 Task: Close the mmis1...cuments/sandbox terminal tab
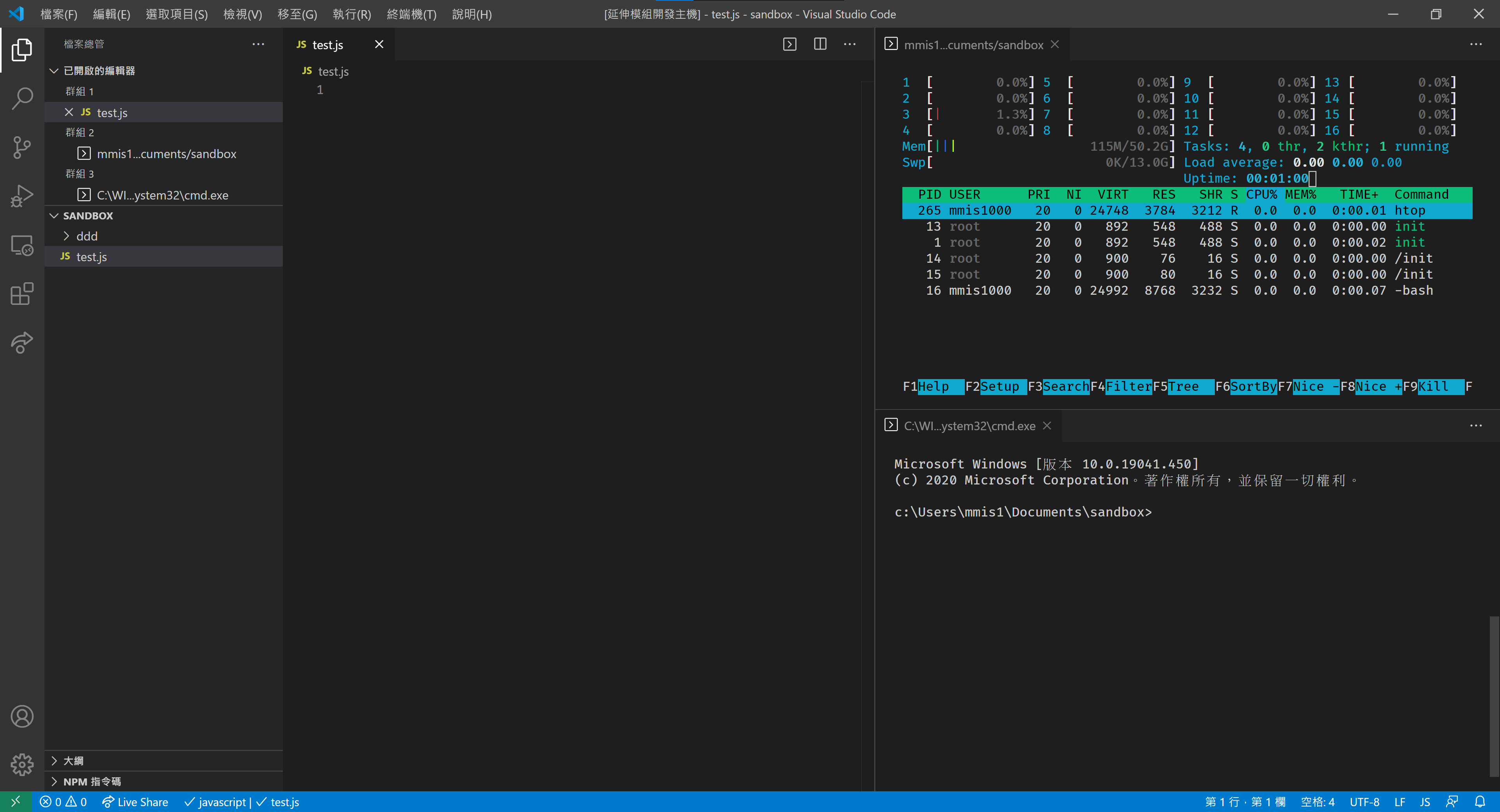pos(1055,44)
